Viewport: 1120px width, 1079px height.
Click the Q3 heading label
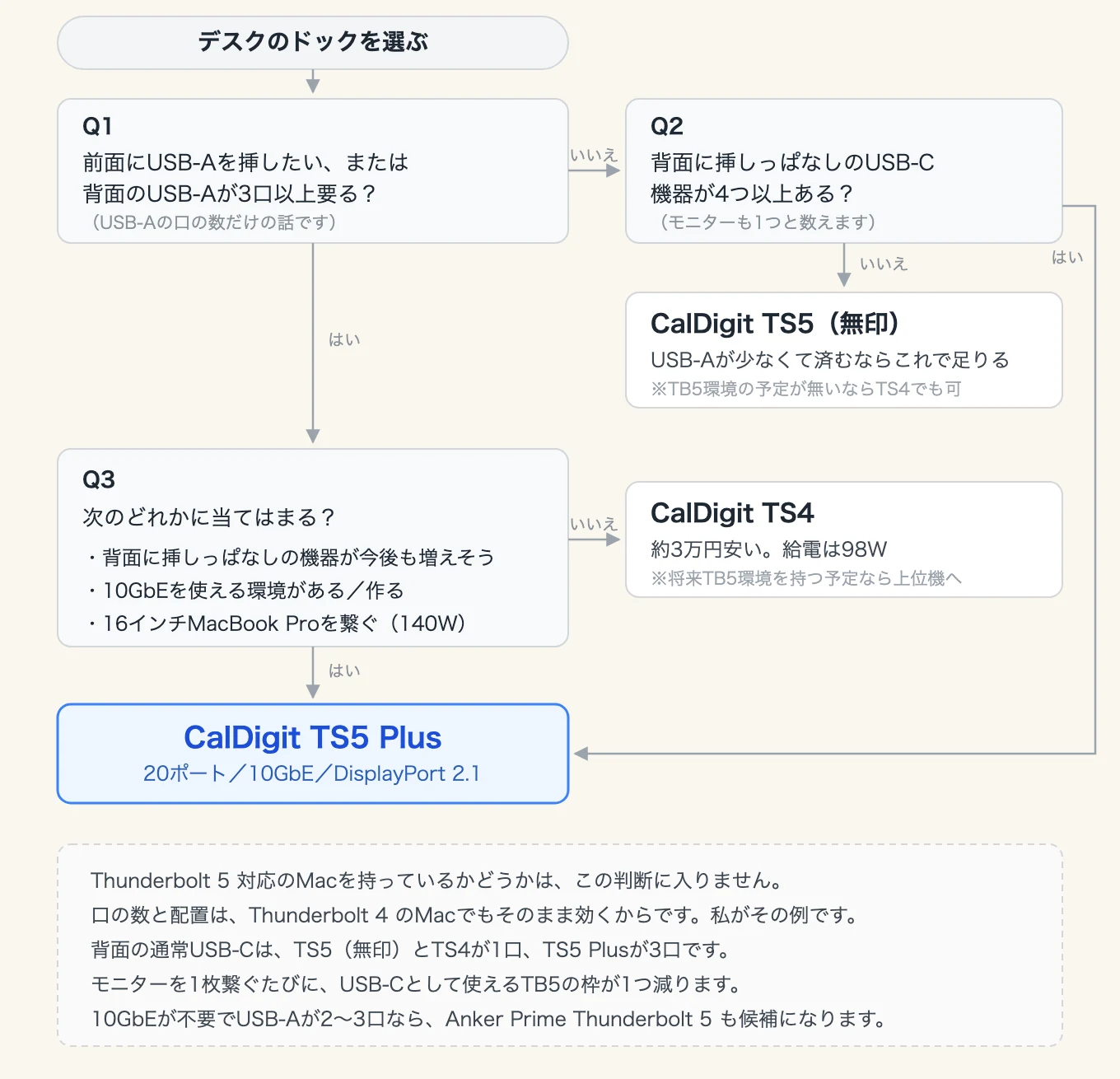pos(99,479)
